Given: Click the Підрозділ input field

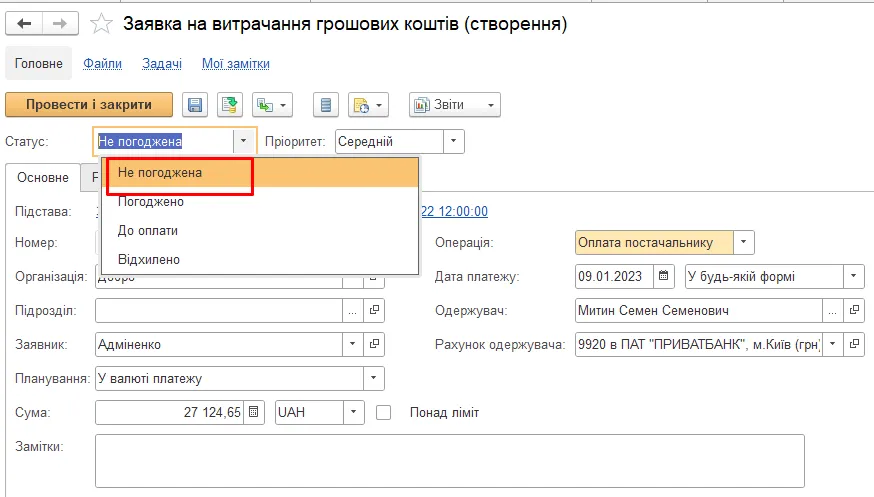Looking at the screenshot, I should pos(219,310).
